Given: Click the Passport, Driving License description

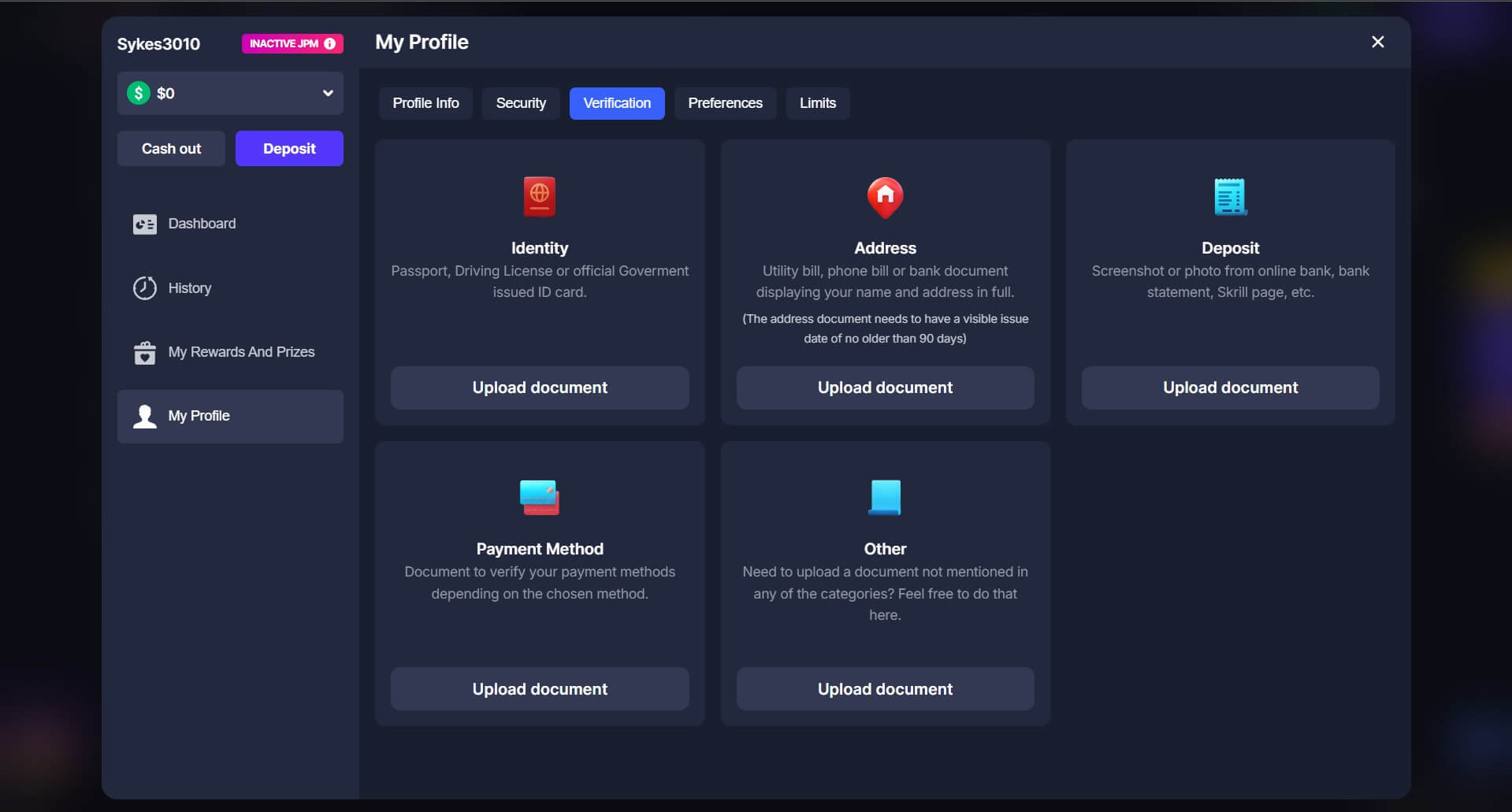Looking at the screenshot, I should tap(540, 281).
